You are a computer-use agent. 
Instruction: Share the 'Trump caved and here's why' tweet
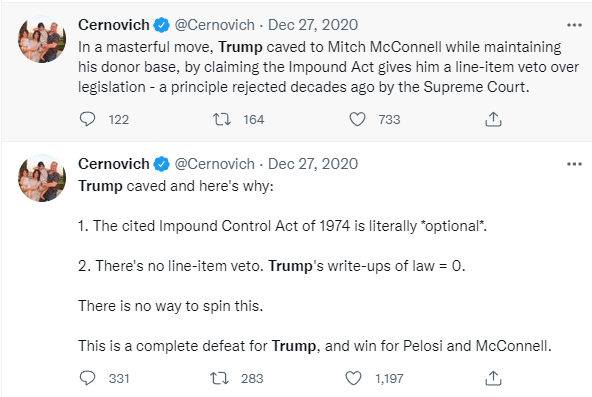point(493,378)
